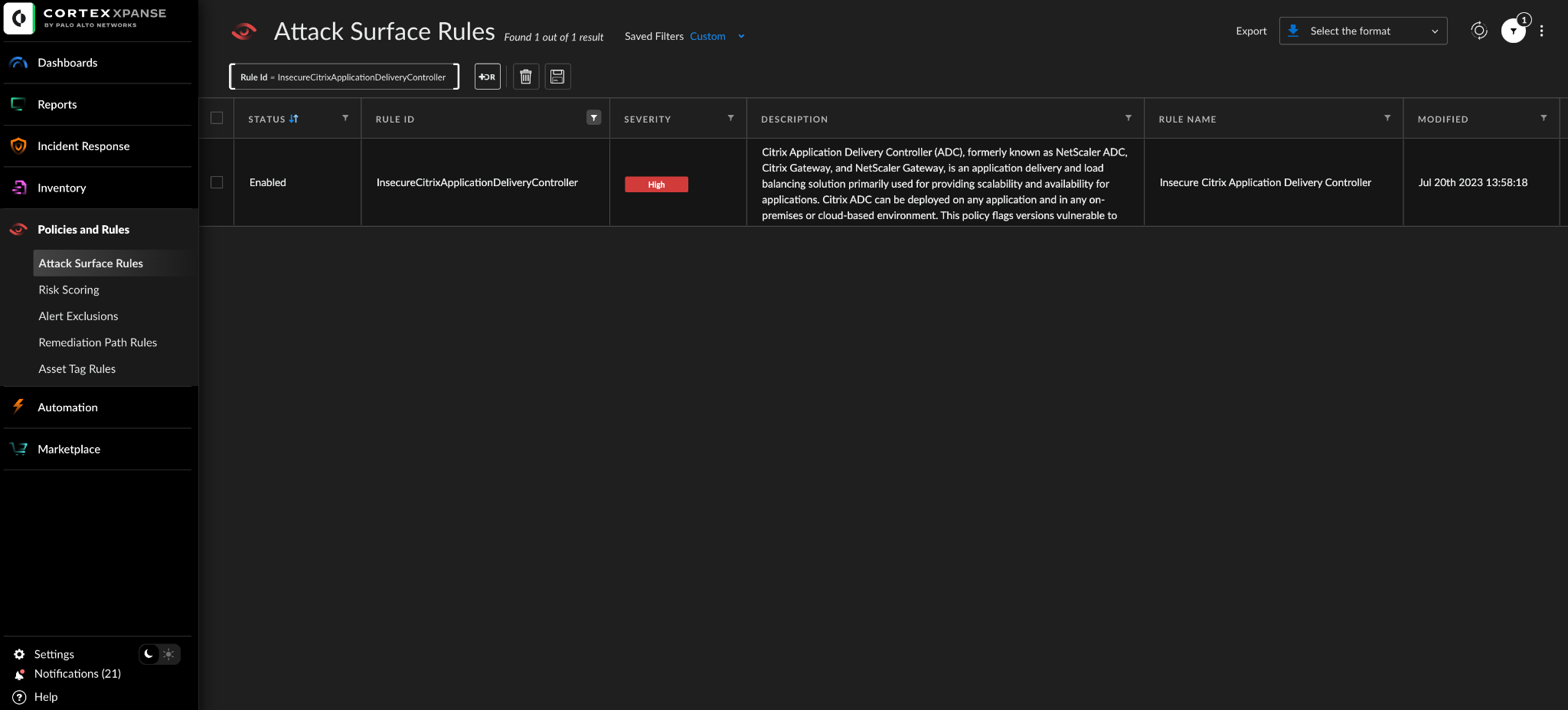Click the Status column sort arrows
The width and height of the screenshot is (1568, 710).
pyautogui.click(x=294, y=119)
